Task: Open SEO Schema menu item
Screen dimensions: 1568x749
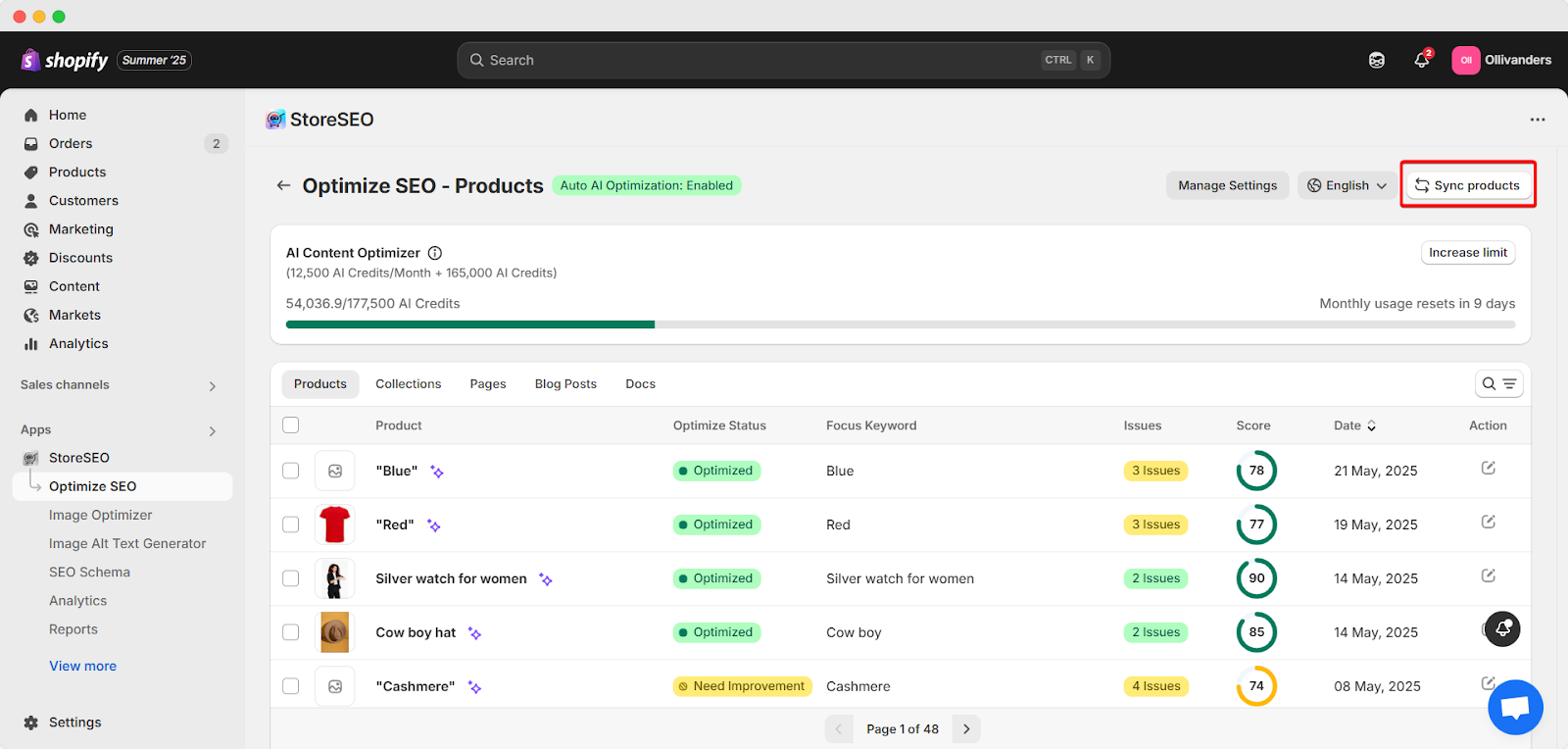Action: [89, 572]
